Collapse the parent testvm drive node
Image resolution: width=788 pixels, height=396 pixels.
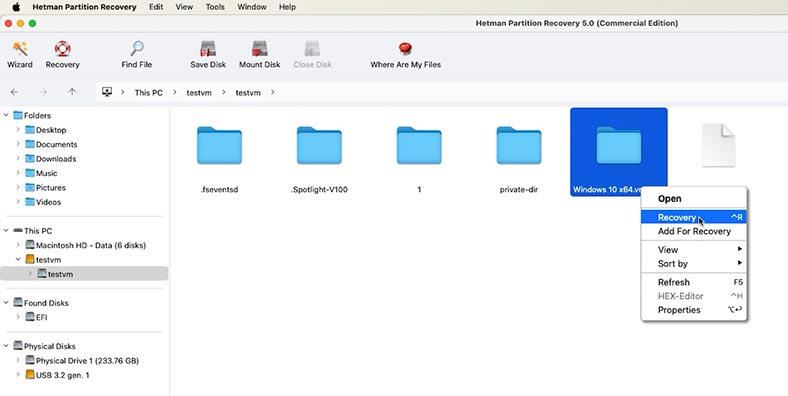tap(18, 259)
